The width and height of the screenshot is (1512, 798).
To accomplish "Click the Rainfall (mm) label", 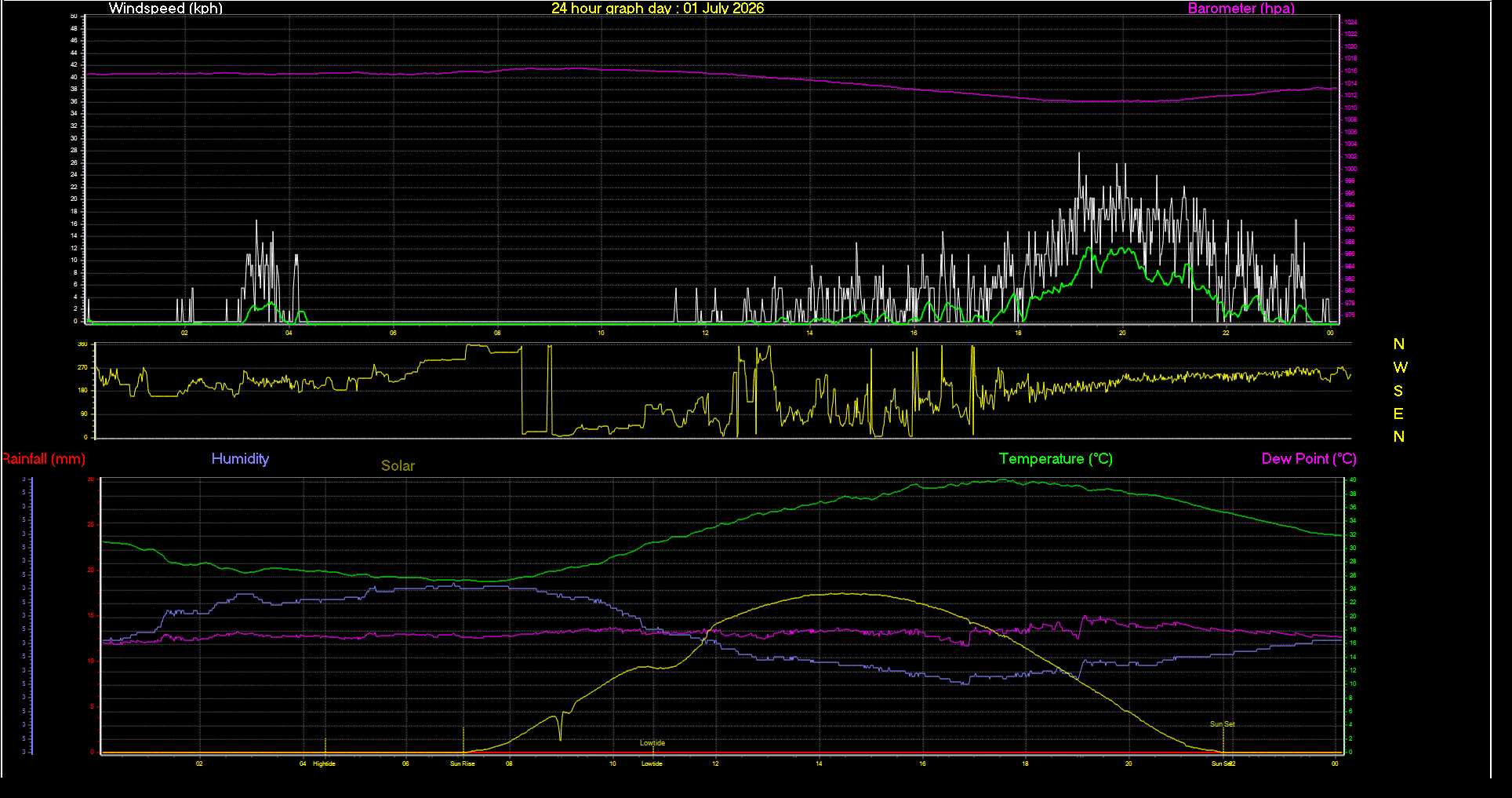I will (43, 459).
